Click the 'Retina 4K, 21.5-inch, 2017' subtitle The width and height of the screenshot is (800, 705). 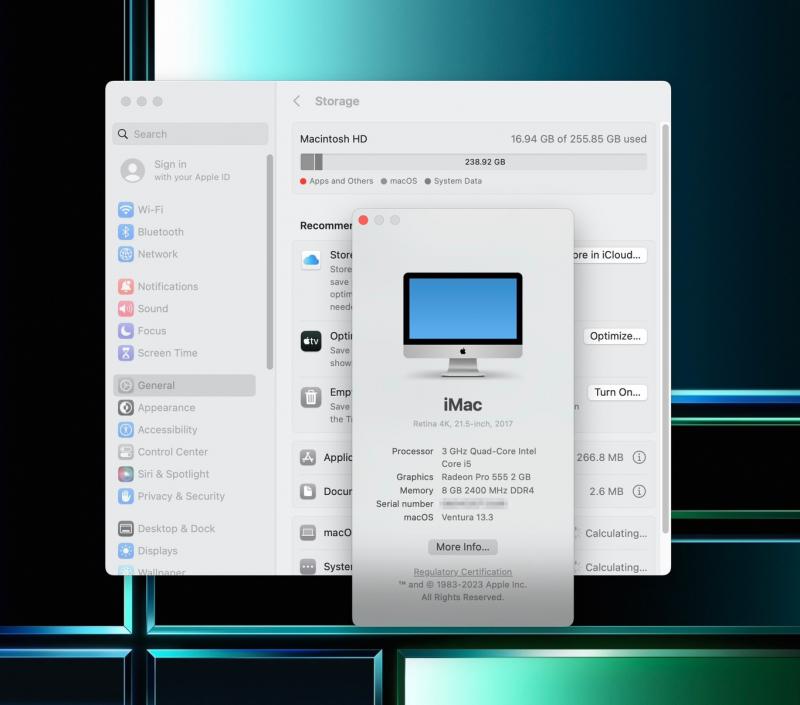coord(463,423)
